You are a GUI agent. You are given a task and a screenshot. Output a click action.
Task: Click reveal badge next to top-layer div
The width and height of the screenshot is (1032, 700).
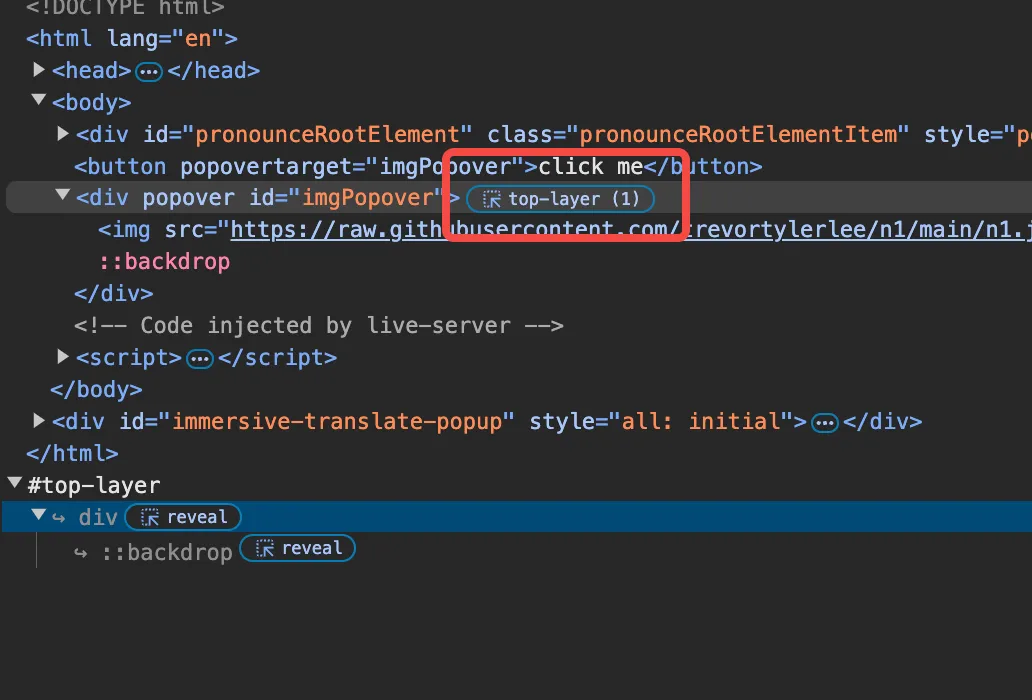click(183, 517)
